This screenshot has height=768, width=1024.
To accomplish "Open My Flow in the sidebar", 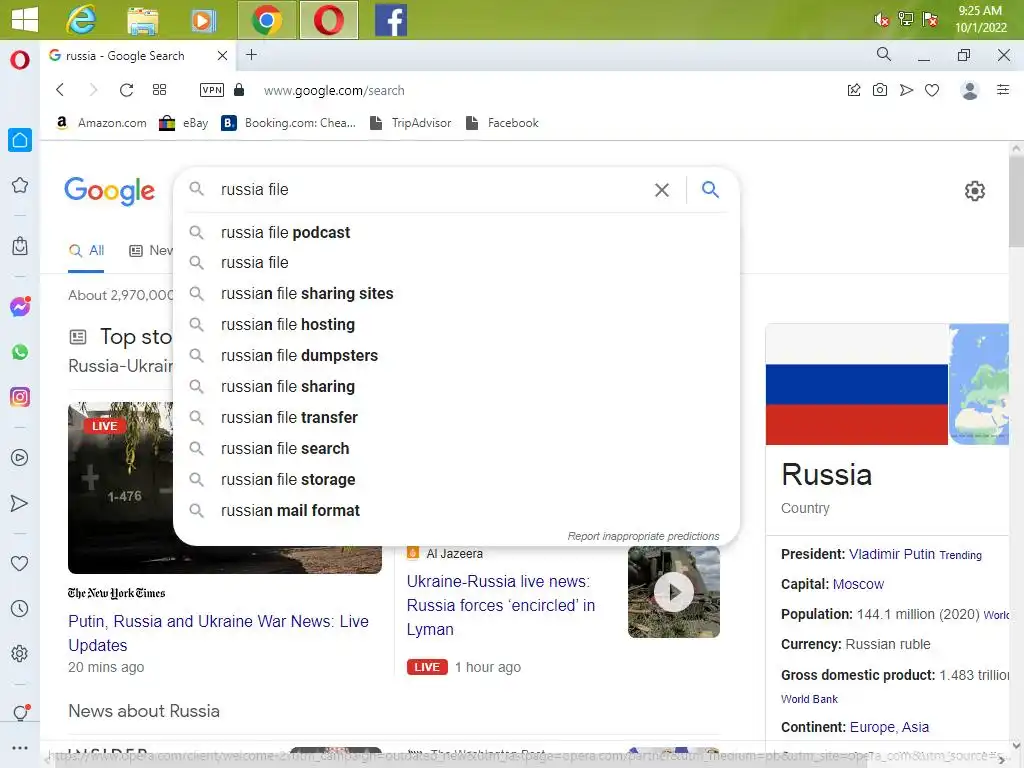I will [20, 503].
